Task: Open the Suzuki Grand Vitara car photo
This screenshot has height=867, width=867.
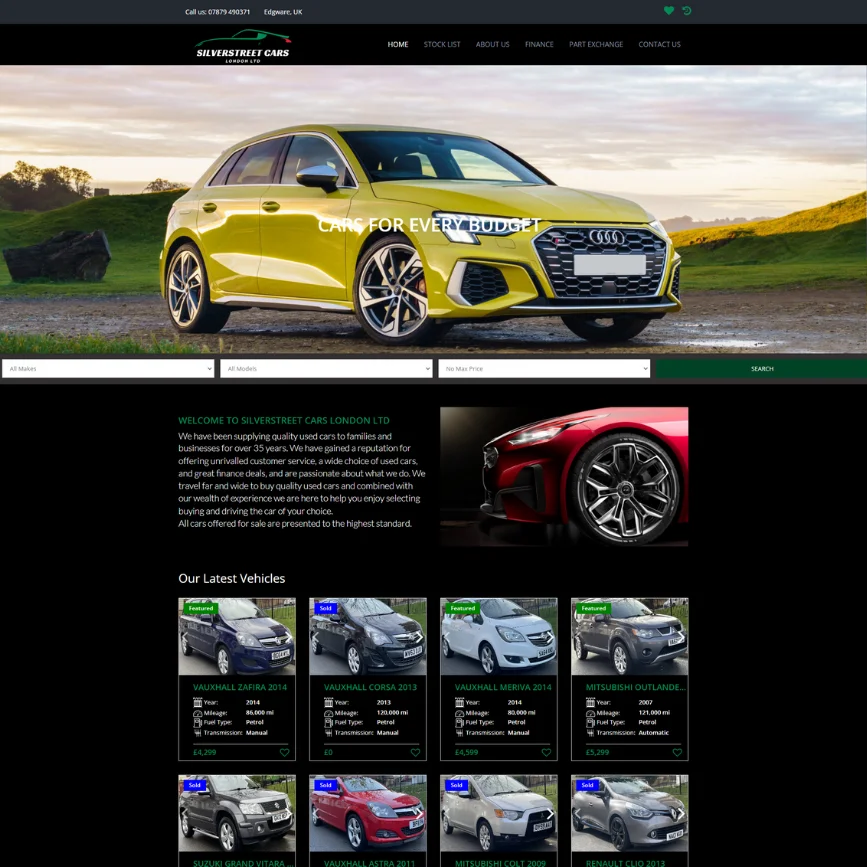Action: click(237, 813)
